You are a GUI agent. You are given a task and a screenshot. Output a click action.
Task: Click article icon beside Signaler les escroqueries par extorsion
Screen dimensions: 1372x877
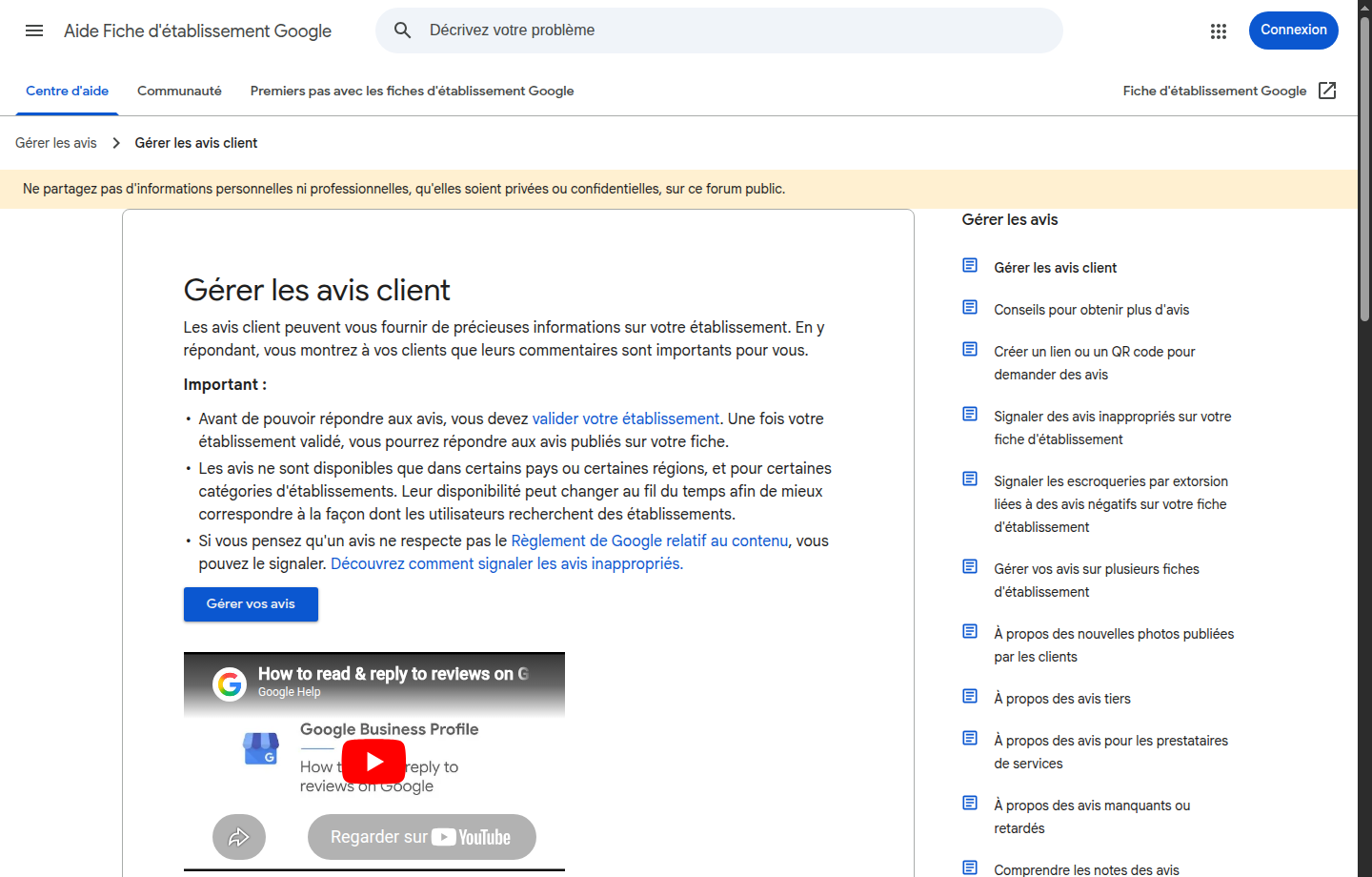tap(970, 479)
